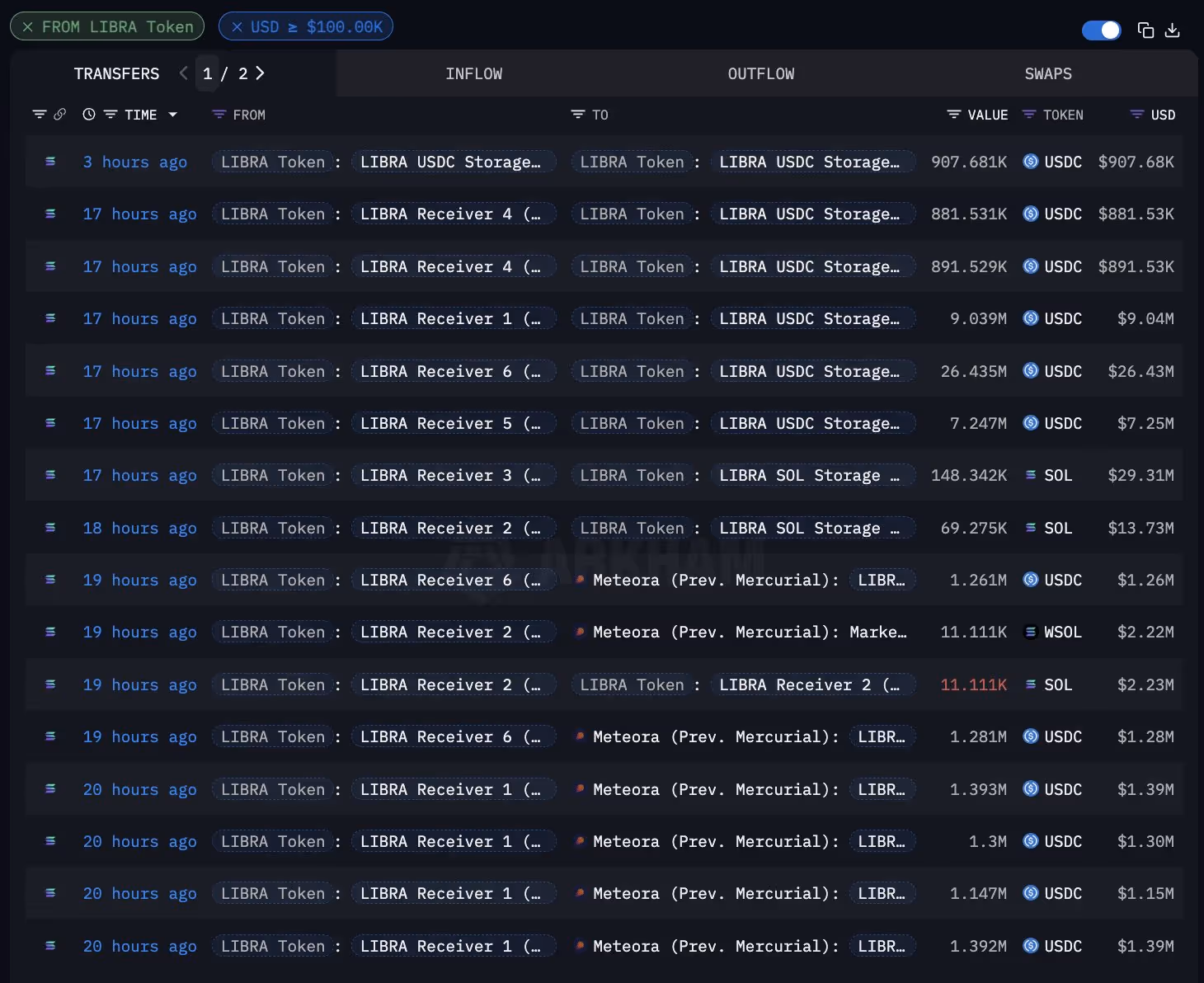Image resolution: width=1204 pixels, height=983 pixels.
Task: Click the Meteora icon next to a LIBRA Receiver row
Action: click(581, 580)
